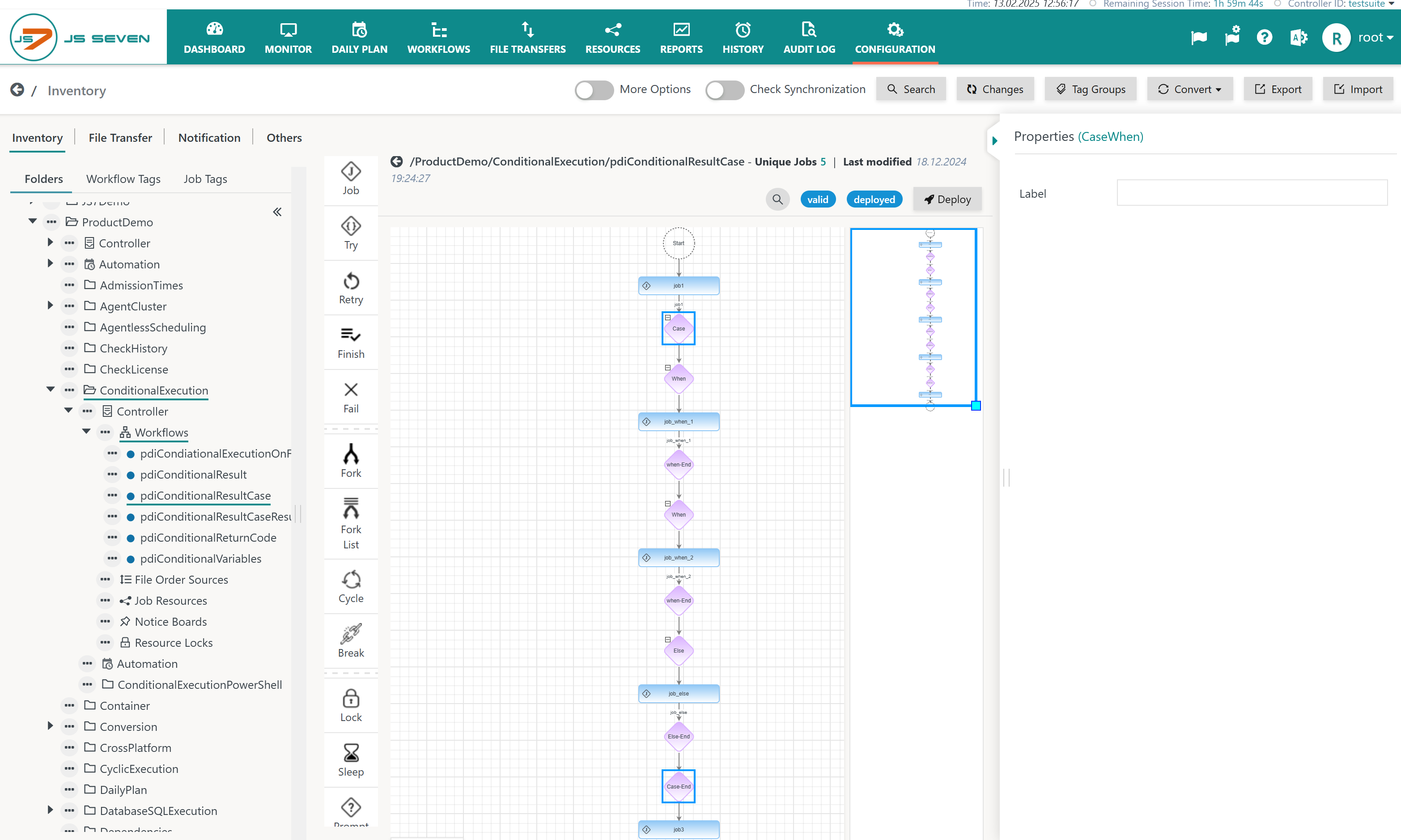
Task: Toggle the Check Synchronization switch
Action: pos(724,89)
